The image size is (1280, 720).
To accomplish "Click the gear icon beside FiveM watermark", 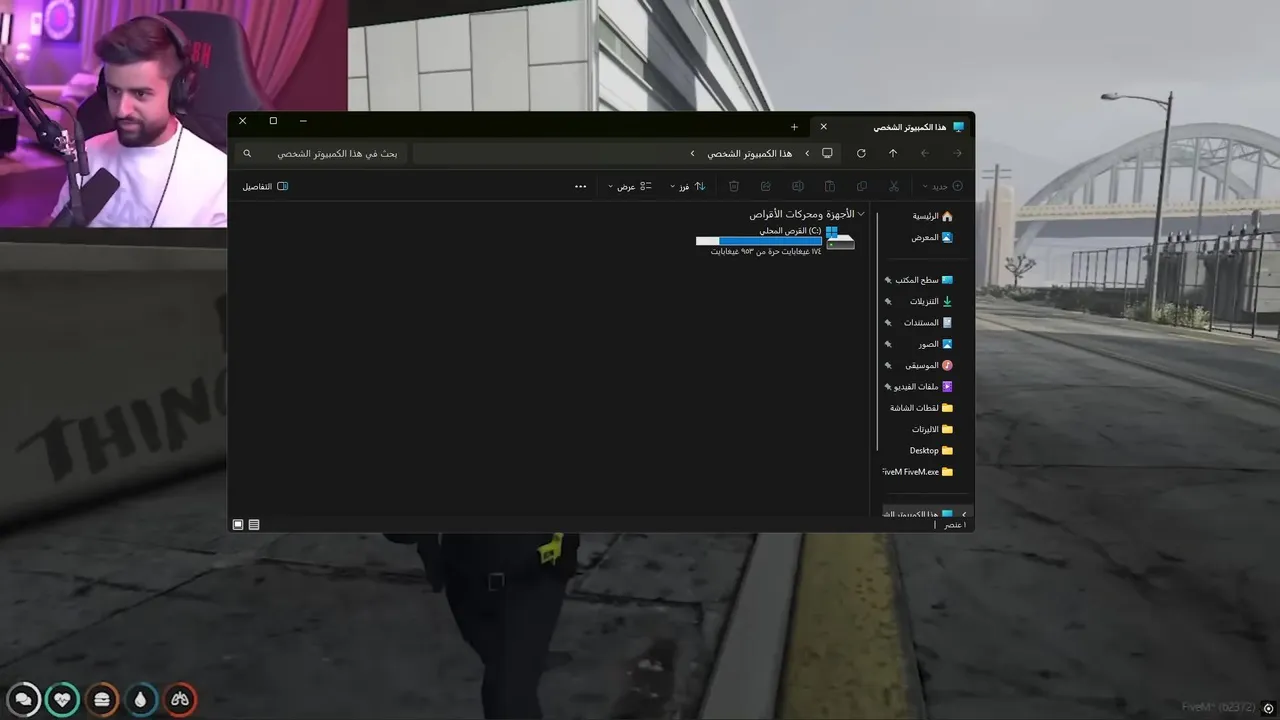I will coord(1268,707).
